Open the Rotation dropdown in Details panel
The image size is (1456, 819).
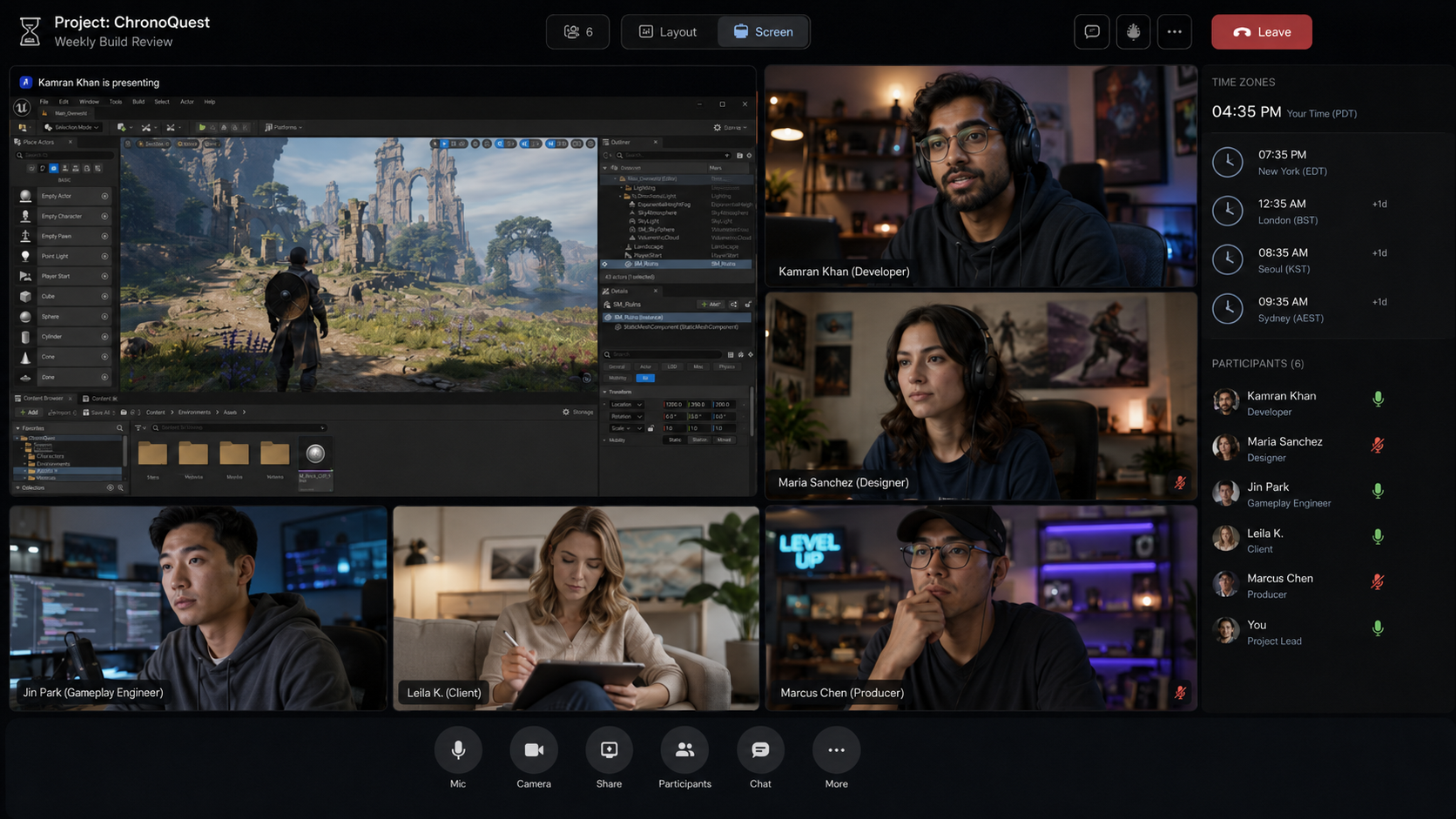tap(627, 416)
